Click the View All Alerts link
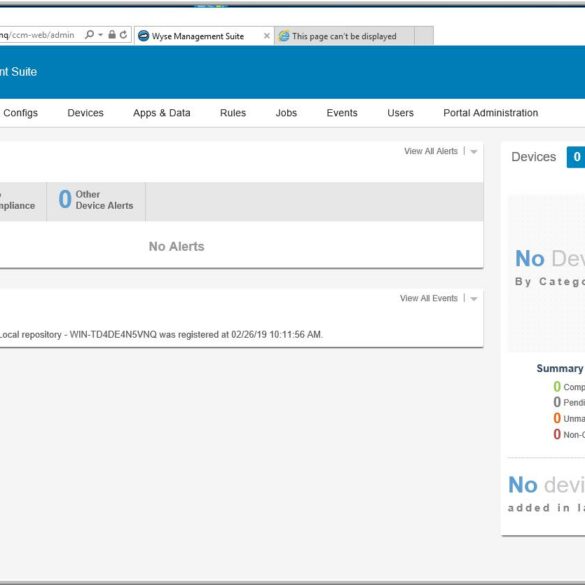Screen dimensions: 585x585 (431, 151)
